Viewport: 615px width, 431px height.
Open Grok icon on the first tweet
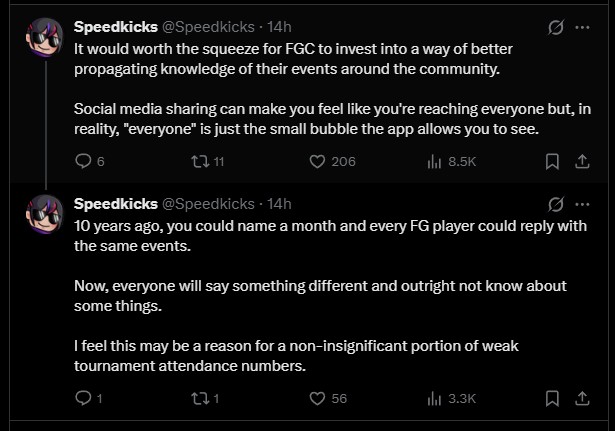click(556, 26)
